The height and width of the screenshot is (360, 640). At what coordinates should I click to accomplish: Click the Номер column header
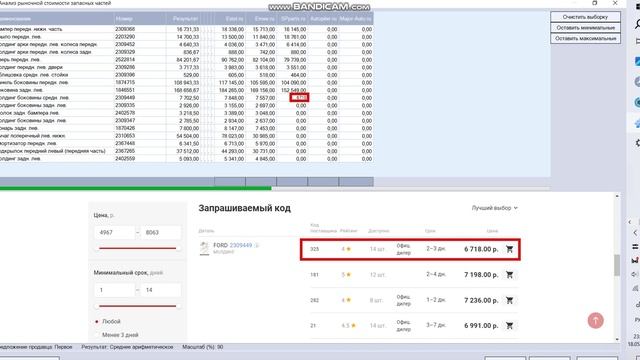140,19
